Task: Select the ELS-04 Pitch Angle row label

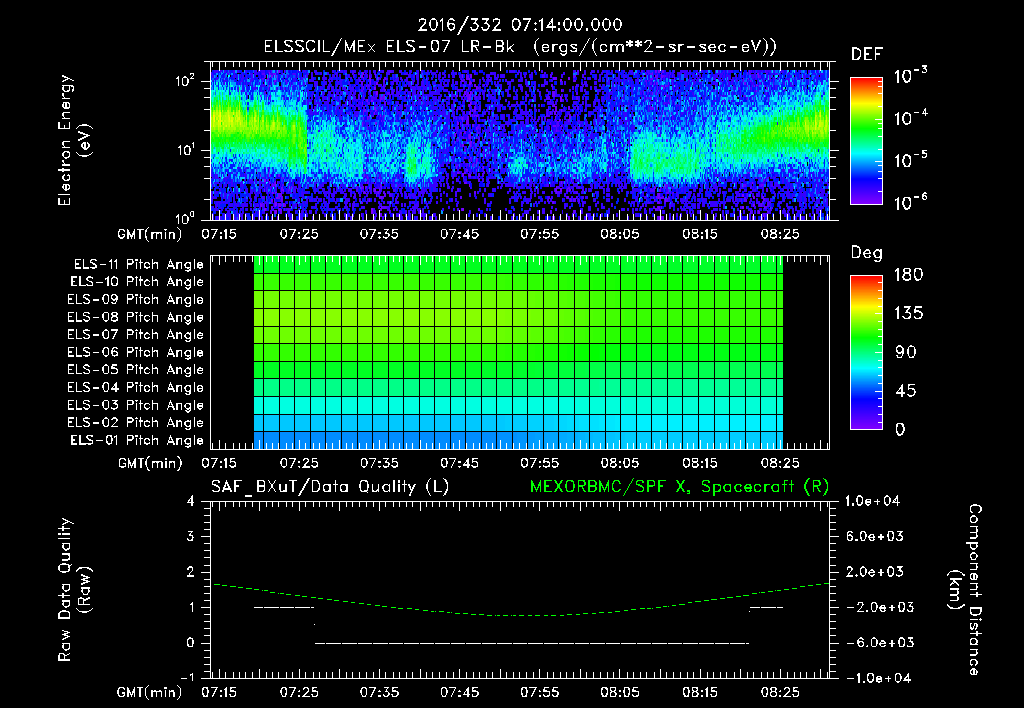Action: tap(136, 388)
